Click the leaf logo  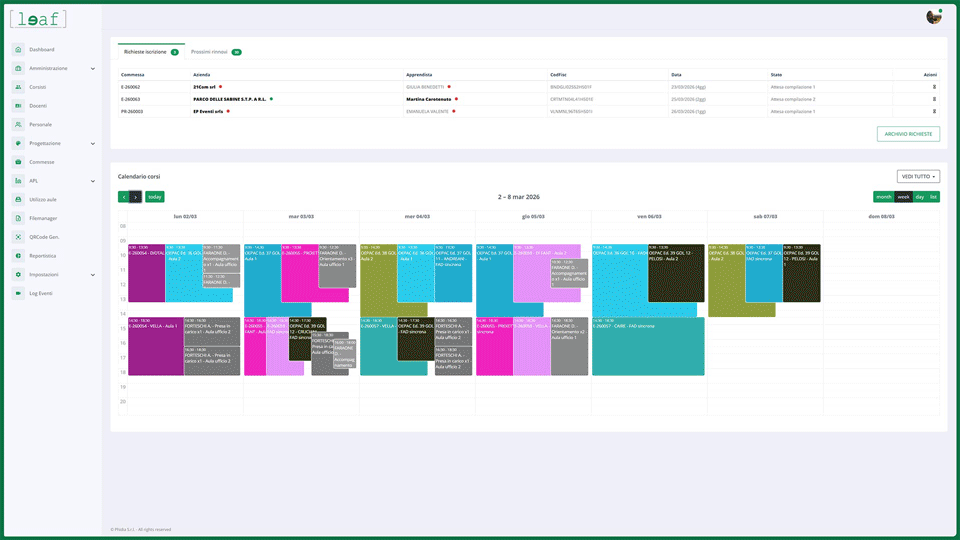click(38, 19)
